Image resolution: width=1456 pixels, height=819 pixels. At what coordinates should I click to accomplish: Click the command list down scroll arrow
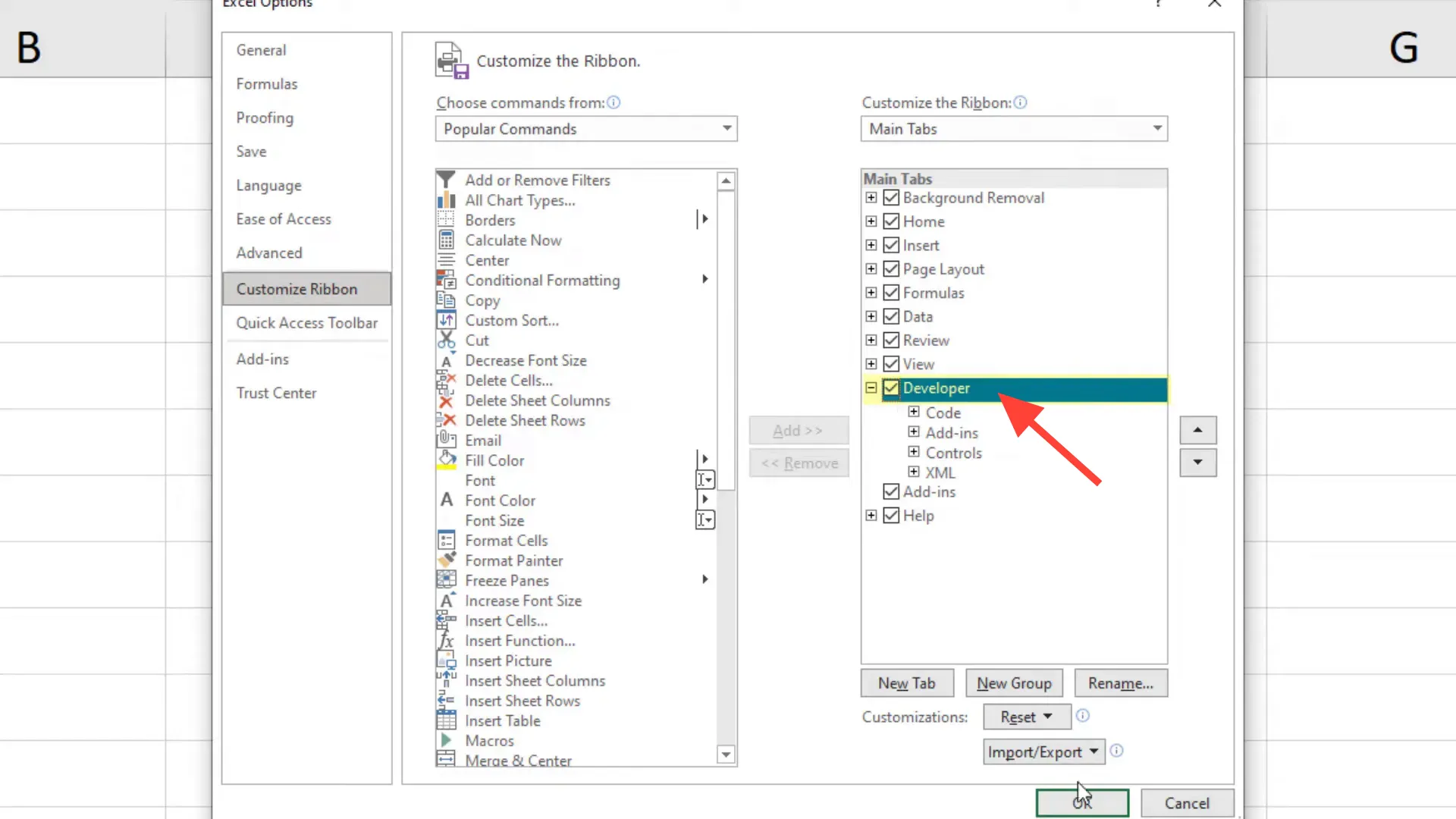726,755
